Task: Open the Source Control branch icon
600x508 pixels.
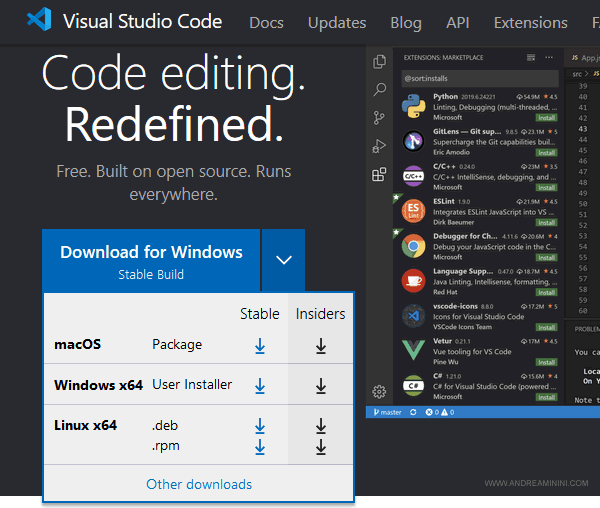Action: 379,118
